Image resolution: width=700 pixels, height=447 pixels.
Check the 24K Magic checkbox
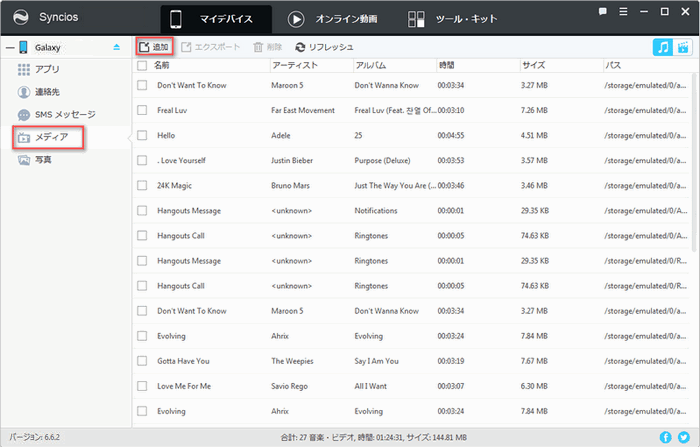[x=142, y=185]
